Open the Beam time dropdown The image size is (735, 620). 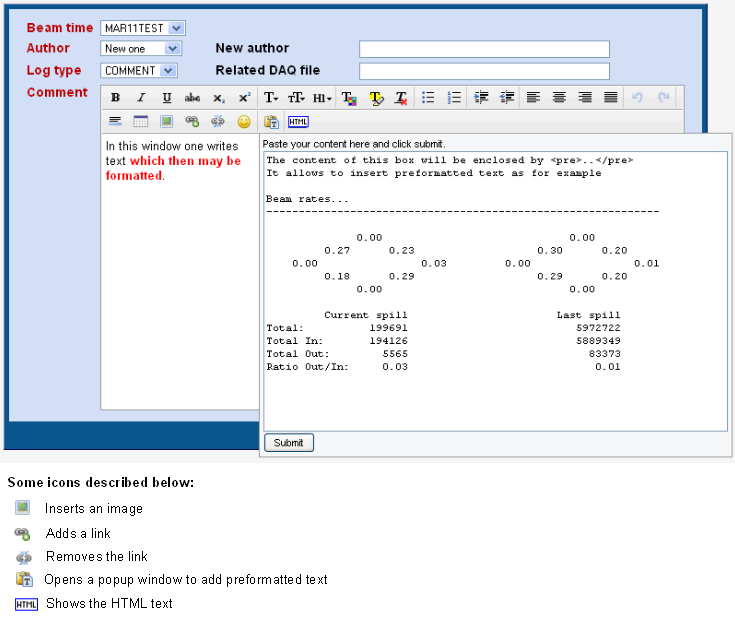point(143,29)
